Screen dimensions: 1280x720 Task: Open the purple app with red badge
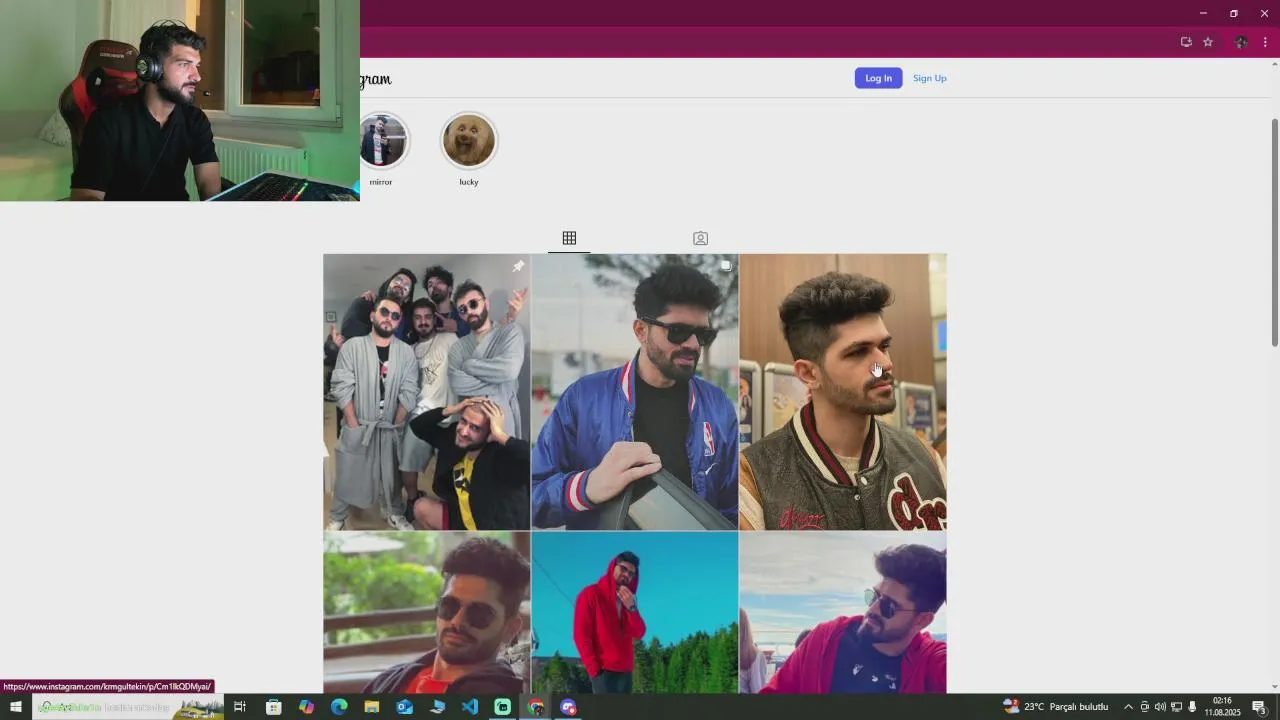(x=569, y=707)
